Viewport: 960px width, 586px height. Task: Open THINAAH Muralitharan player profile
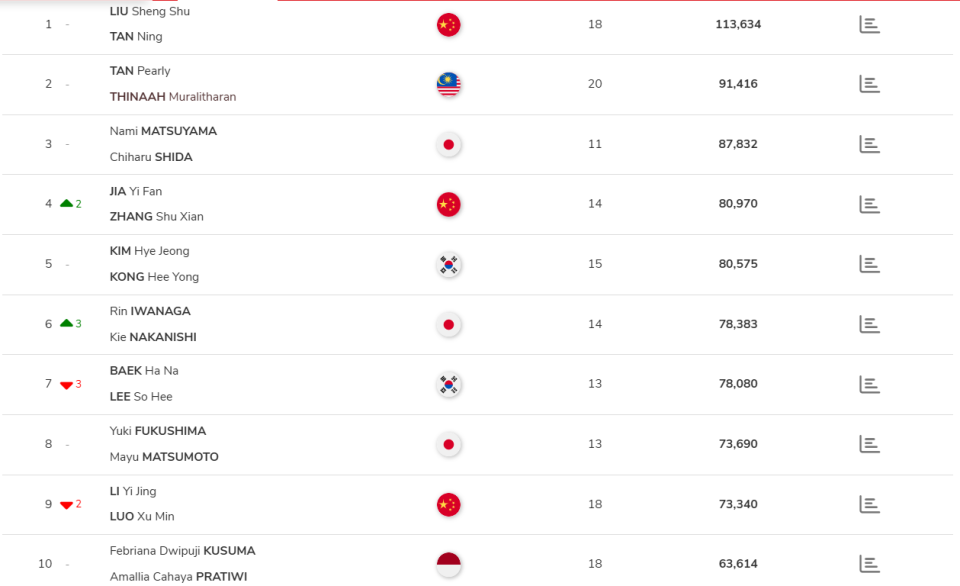(x=173, y=97)
